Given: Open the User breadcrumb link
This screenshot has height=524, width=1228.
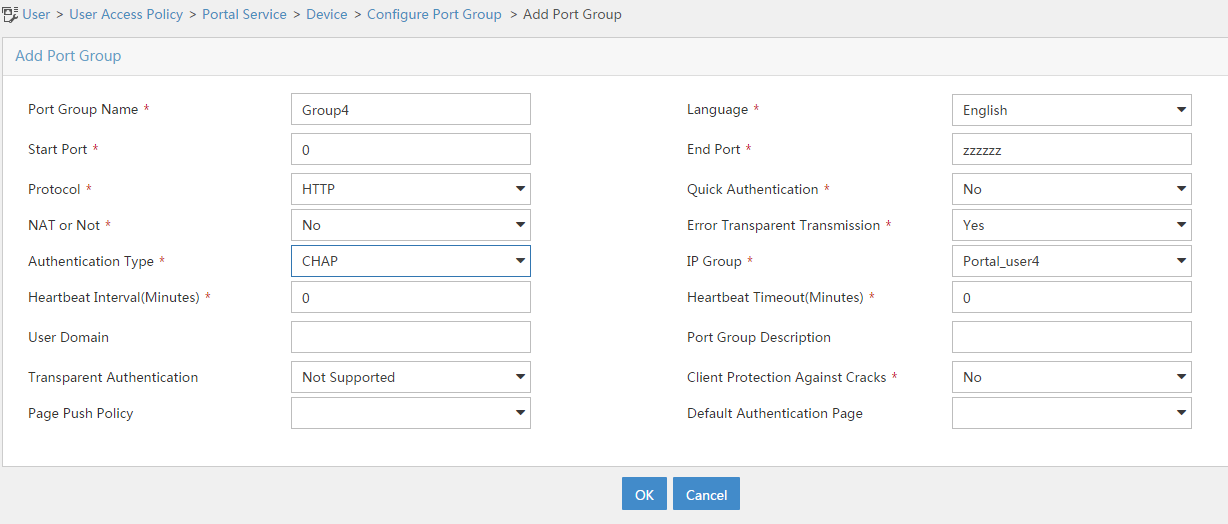Looking at the screenshot, I should click(36, 15).
